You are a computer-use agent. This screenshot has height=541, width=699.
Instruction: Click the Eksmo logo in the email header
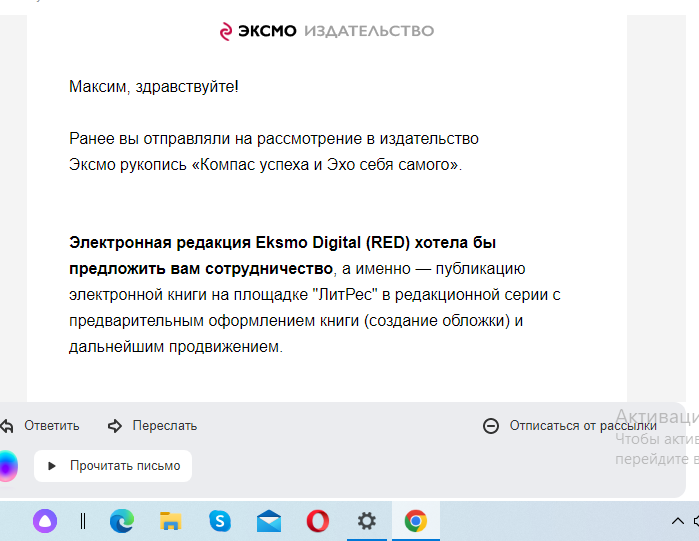258,31
